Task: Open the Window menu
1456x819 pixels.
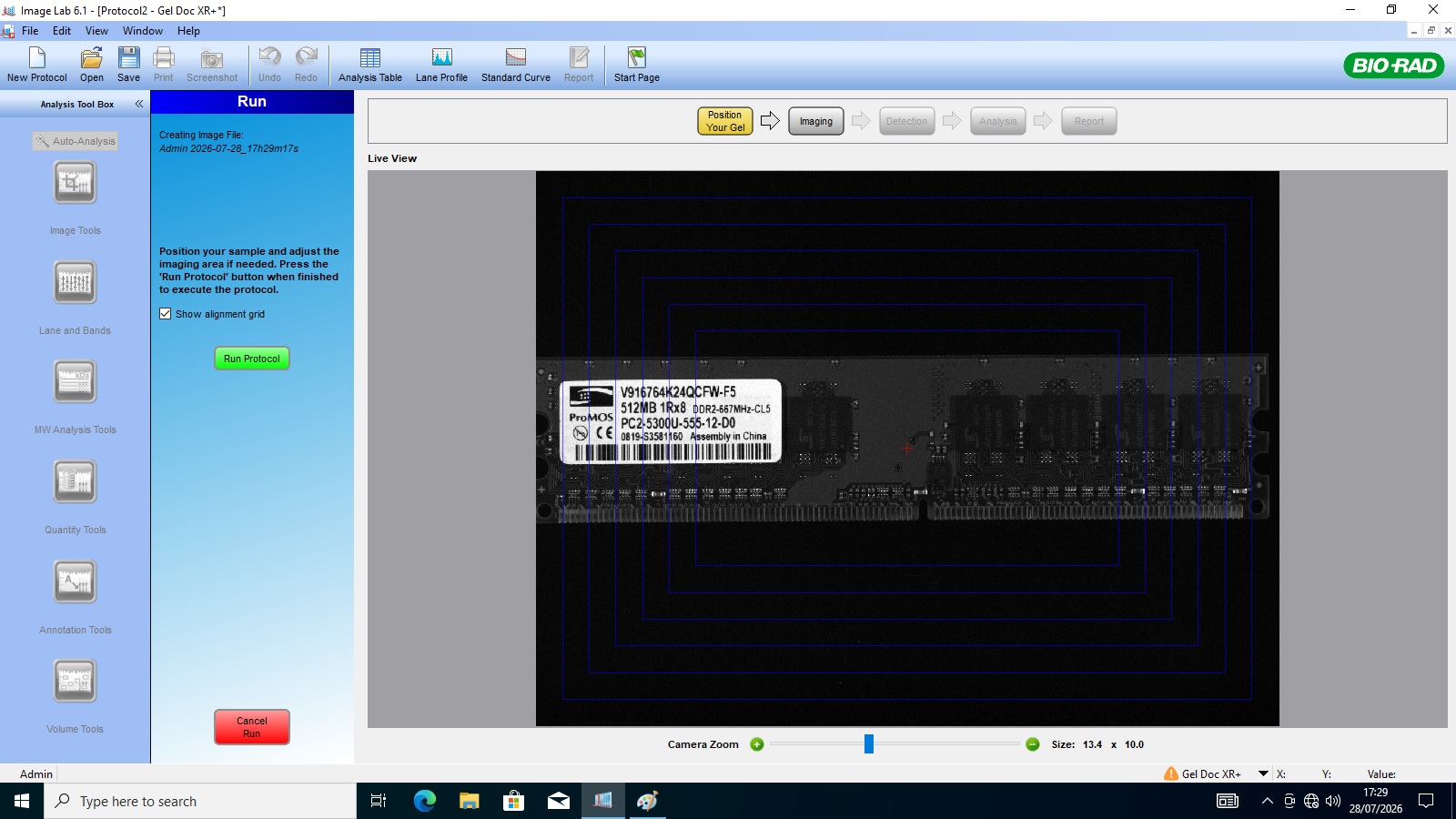Action: pyautogui.click(x=143, y=31)
